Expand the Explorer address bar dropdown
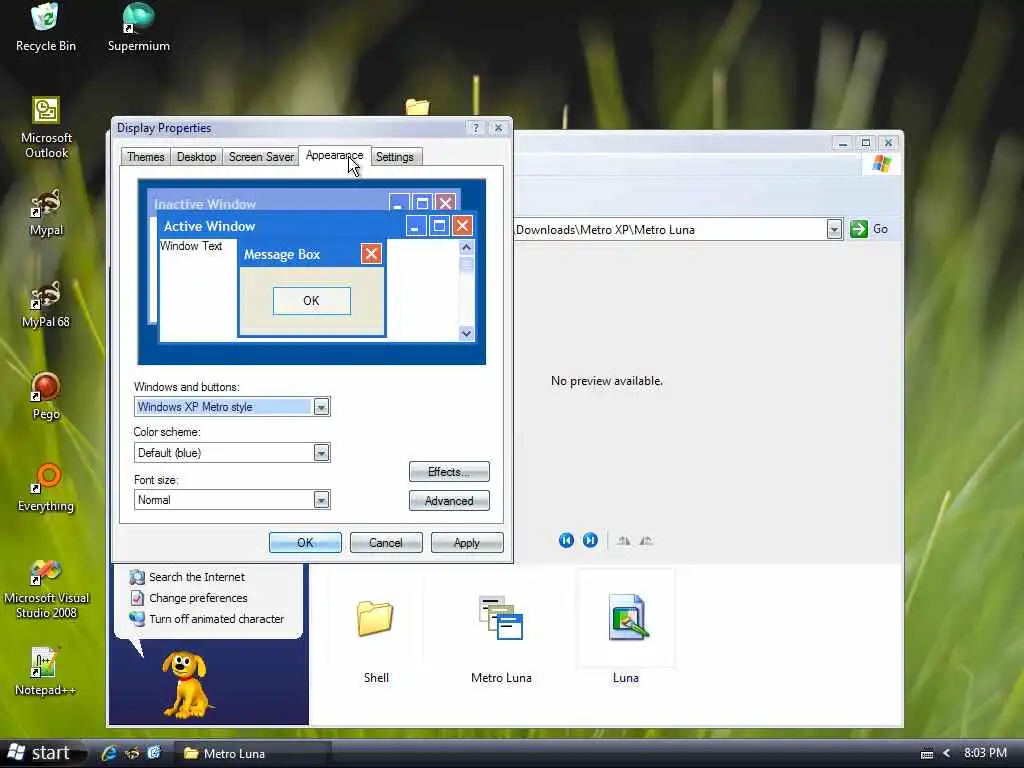Image resolution: width=1024 pixels, height=768 pixels. (x=834, y=229)
